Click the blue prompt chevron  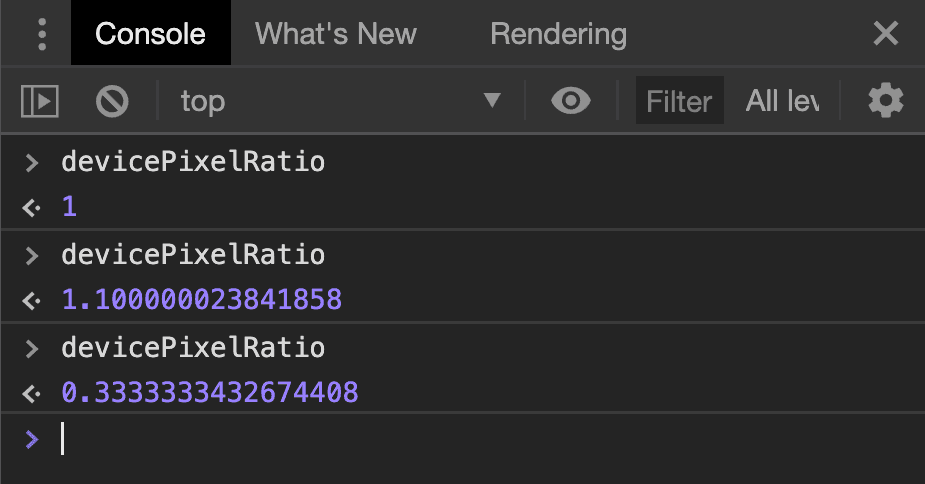32,439
